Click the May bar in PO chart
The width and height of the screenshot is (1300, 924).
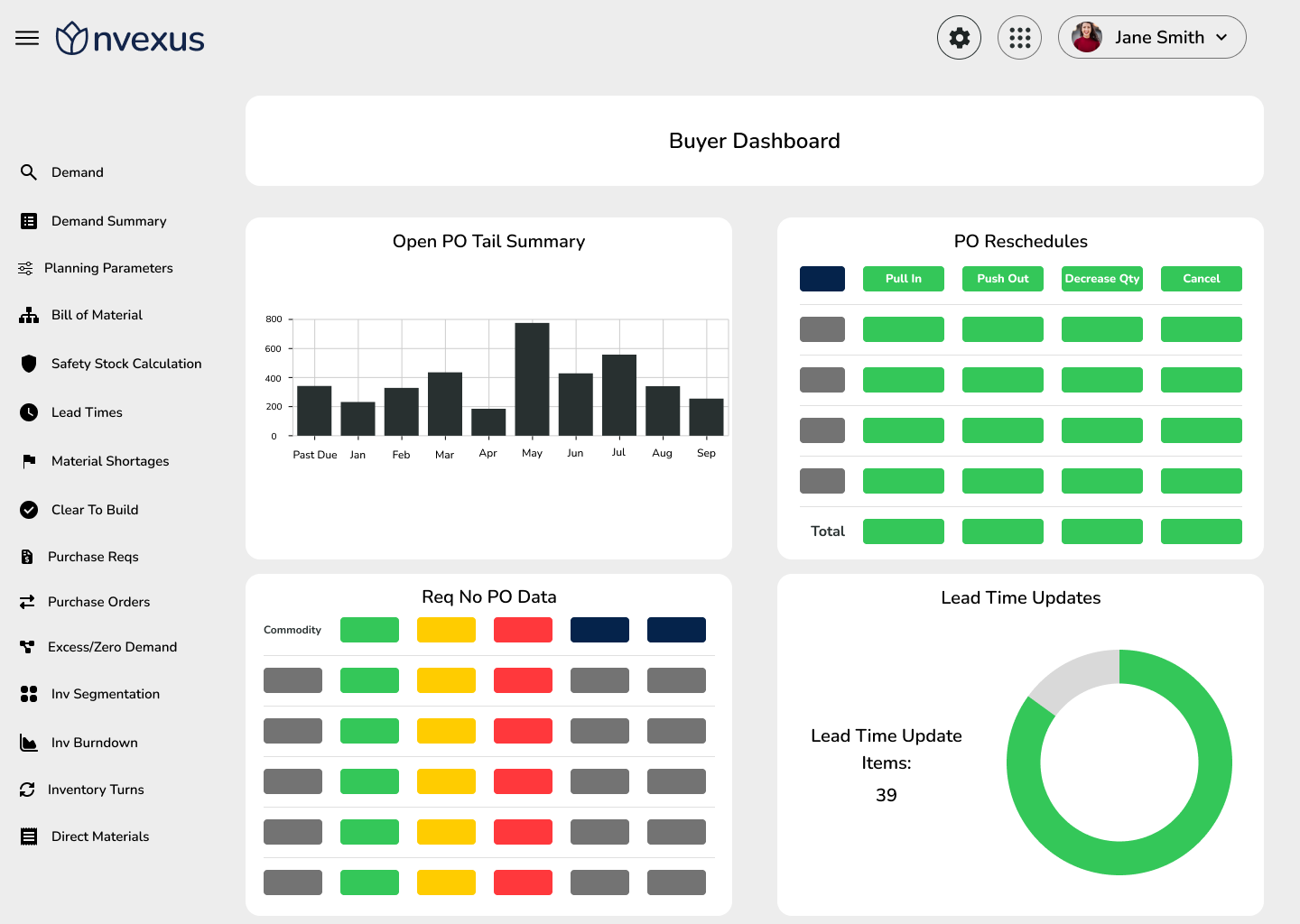tap(532, 379)
